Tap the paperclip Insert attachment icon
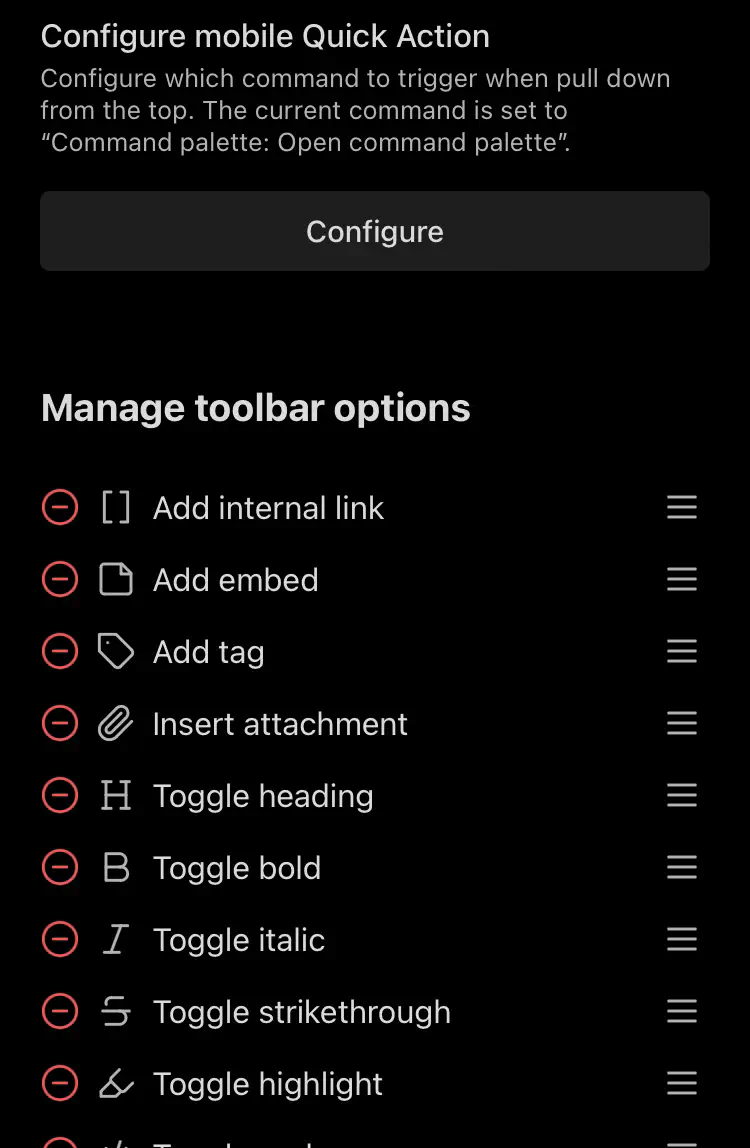The height and width of the screenshot is (1148, 750). [116, 724]
